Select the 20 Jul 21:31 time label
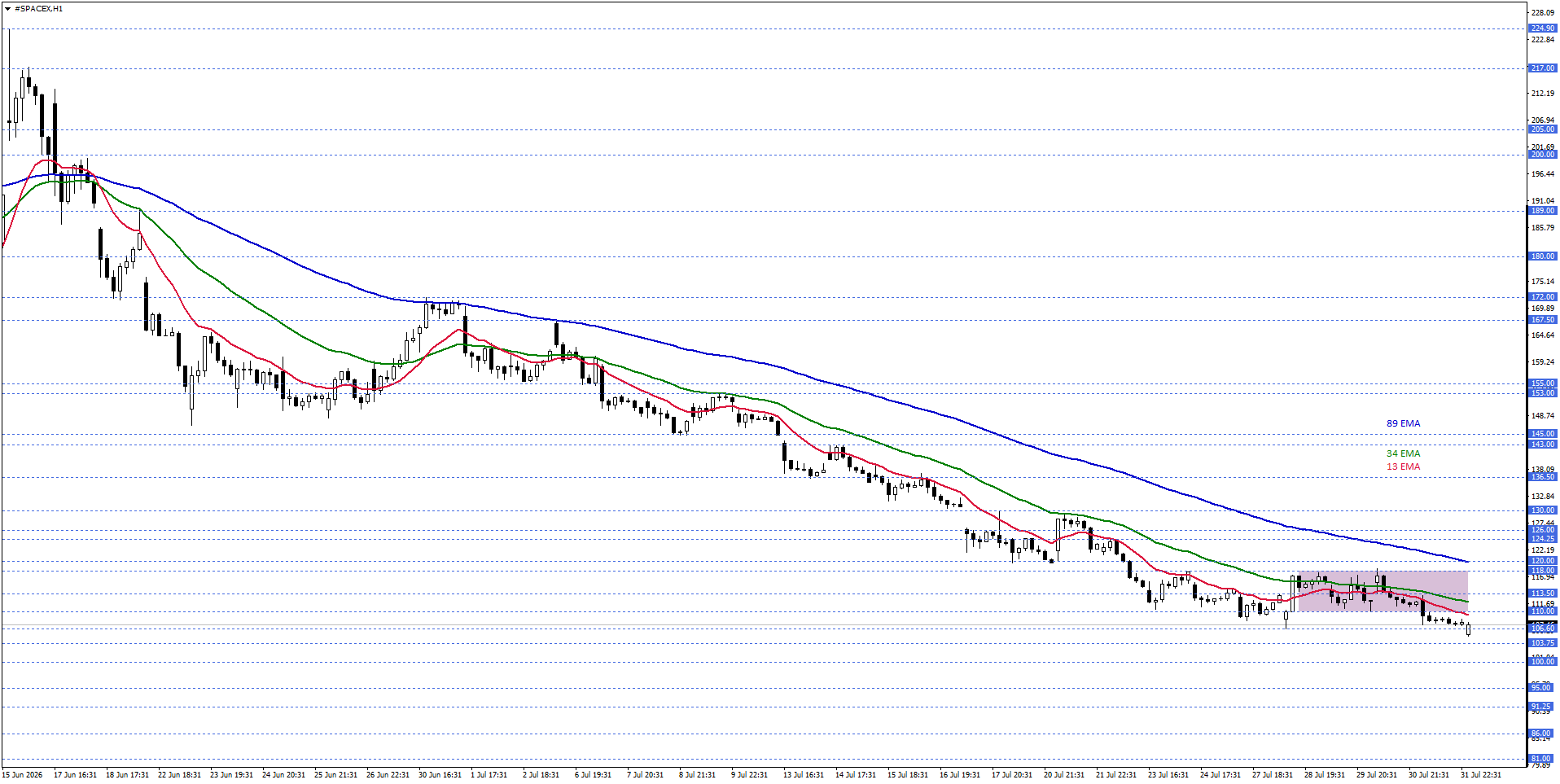Screen dimensions: 1560x784 click(x=1065, y=775)
